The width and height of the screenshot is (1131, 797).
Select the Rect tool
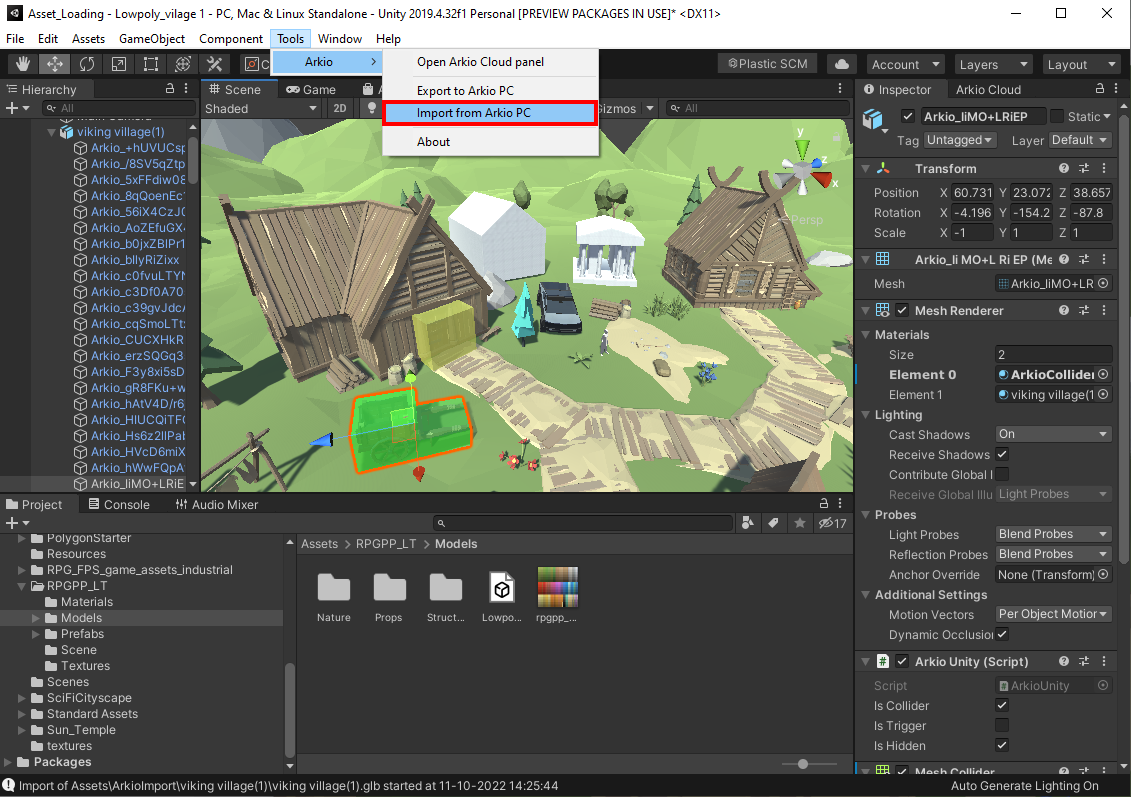tap(151, 64)
